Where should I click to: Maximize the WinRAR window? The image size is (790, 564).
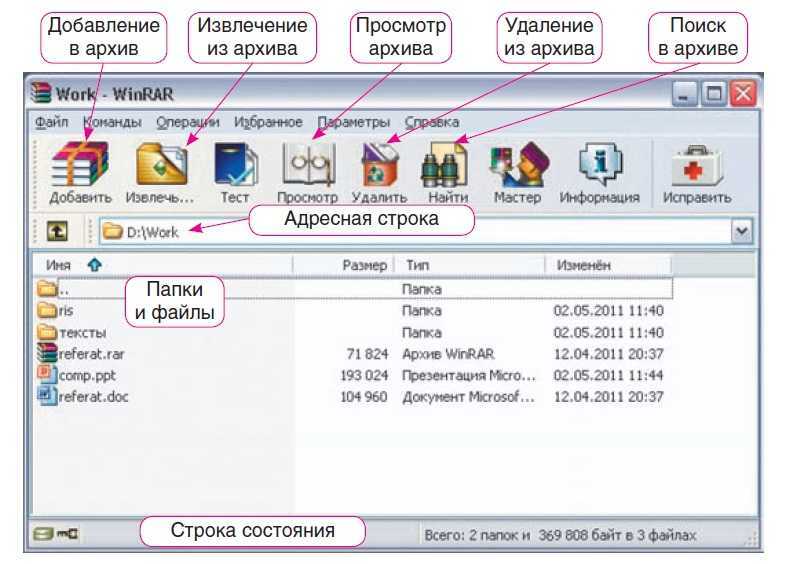tap(713, 94)
